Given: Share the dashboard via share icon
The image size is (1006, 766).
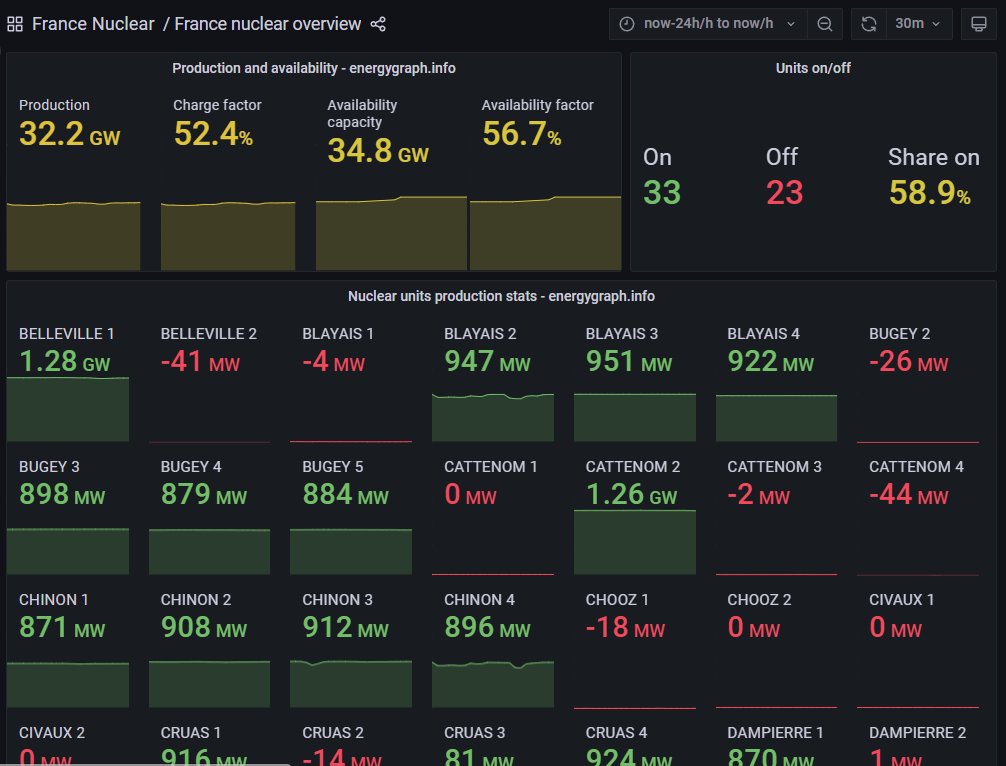Looking at the screenshot, I should (x=378, y=24).
